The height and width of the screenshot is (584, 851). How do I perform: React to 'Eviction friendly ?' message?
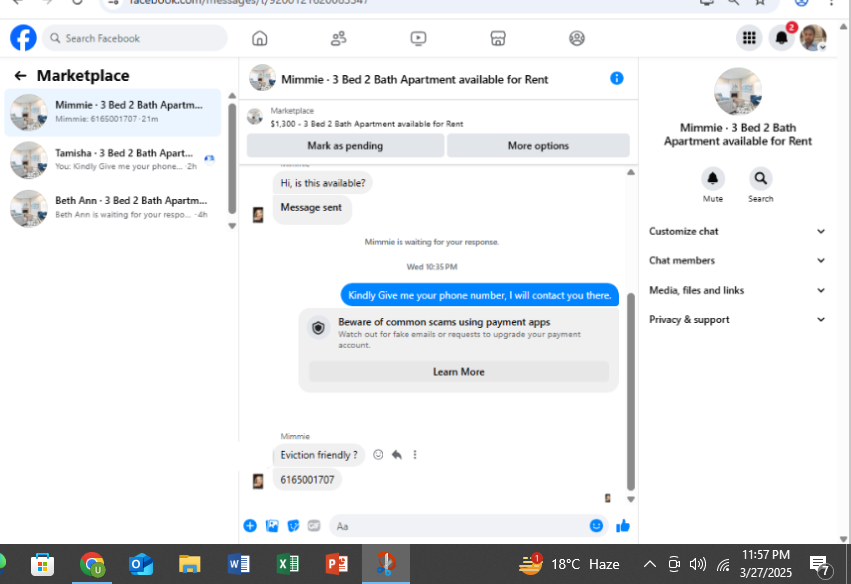click(x=378, y=455)
